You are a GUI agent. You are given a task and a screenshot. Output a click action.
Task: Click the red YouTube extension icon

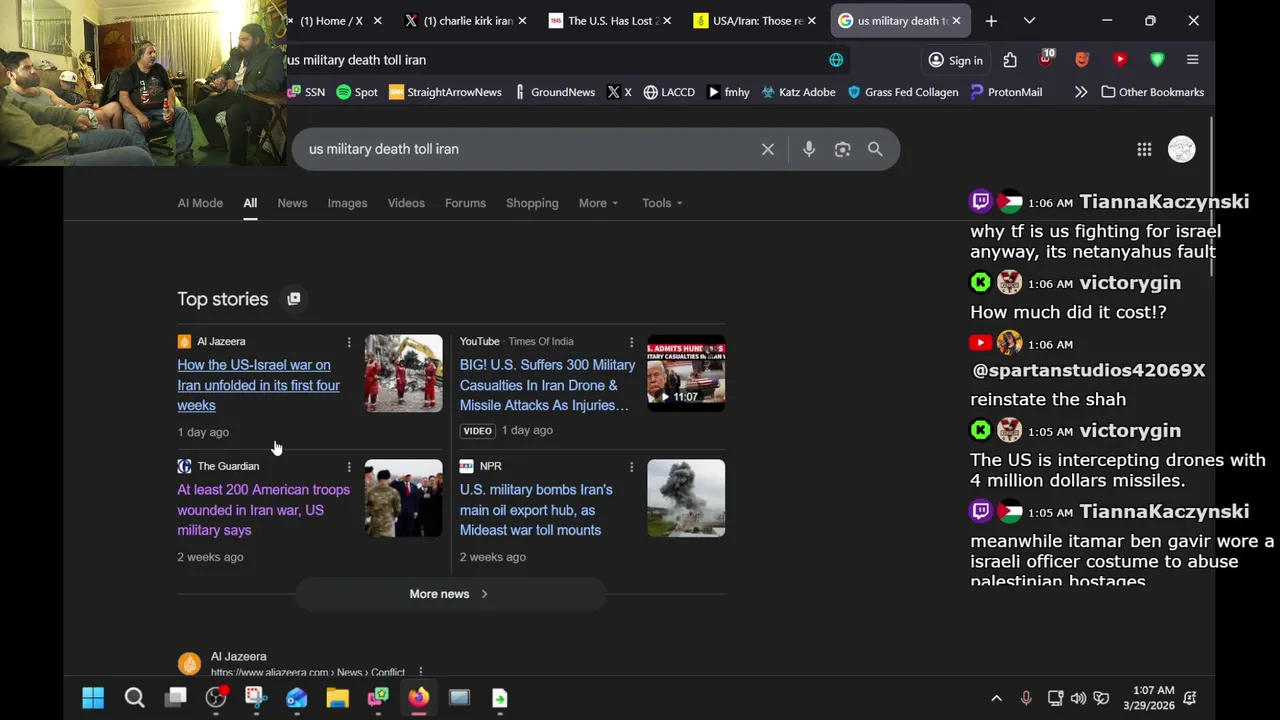coord(1120,60)
